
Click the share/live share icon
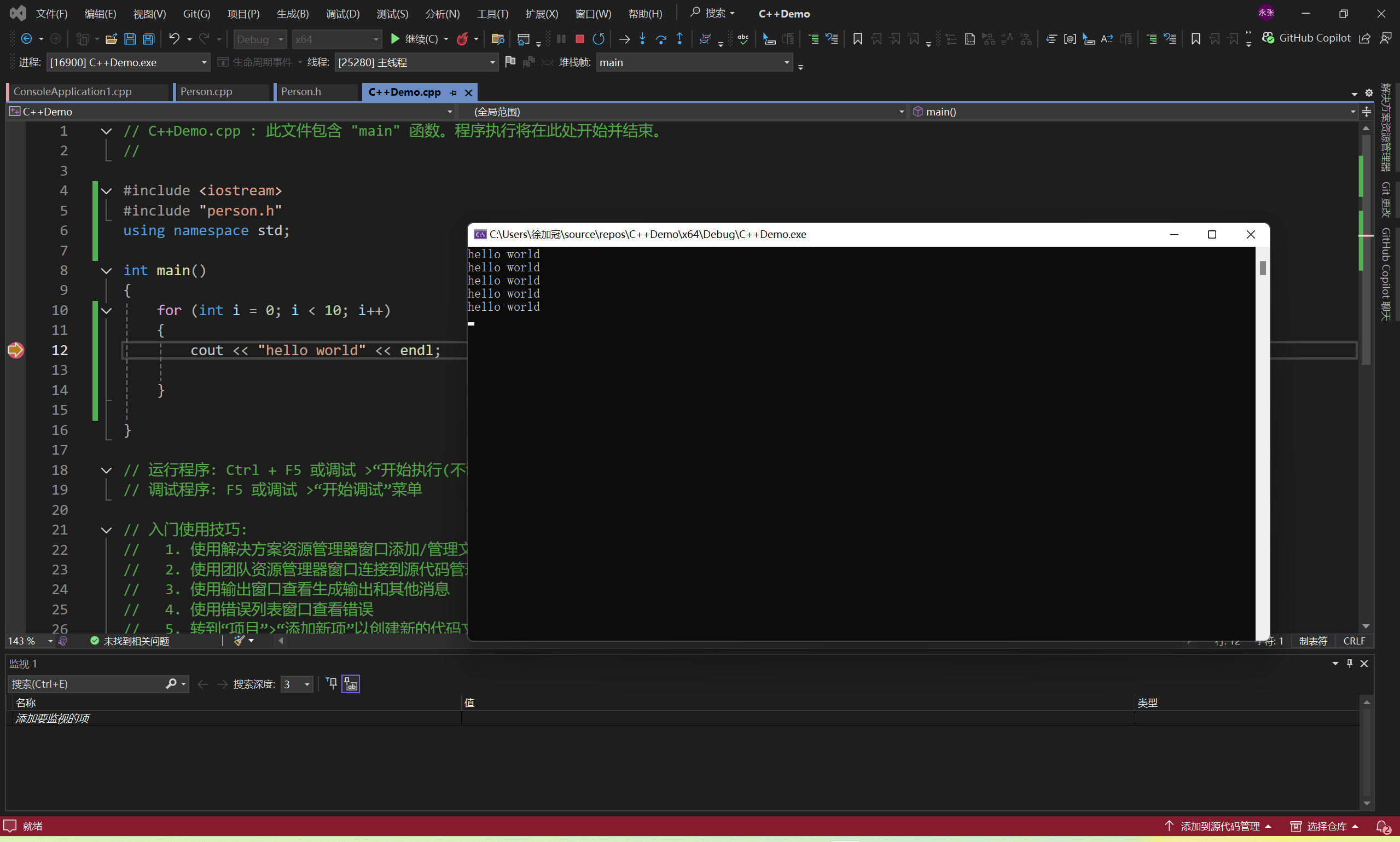(x=1366, y=38)
